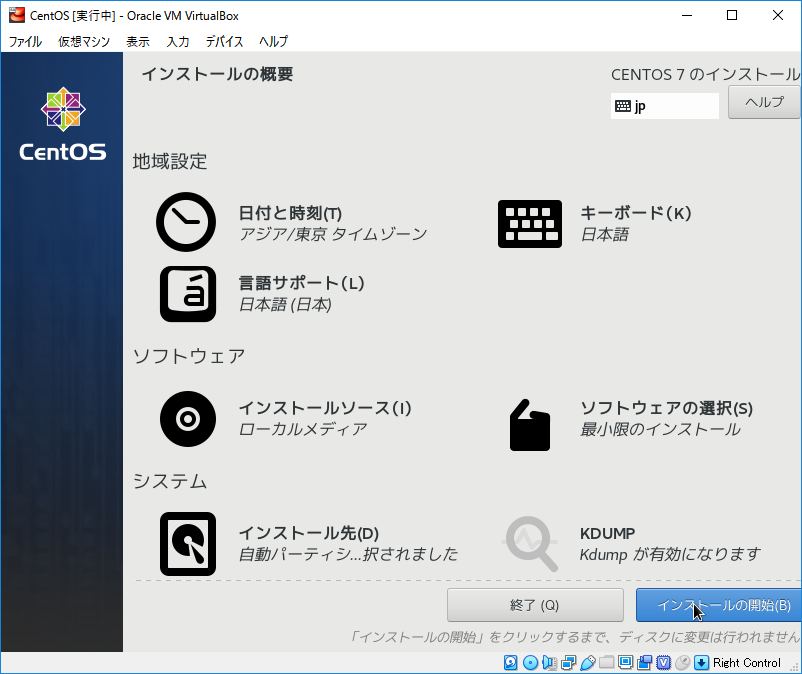Viewport: 802px width, 674px height.
Task: Click the window resize grip corner
Action: tap(795, 667)
